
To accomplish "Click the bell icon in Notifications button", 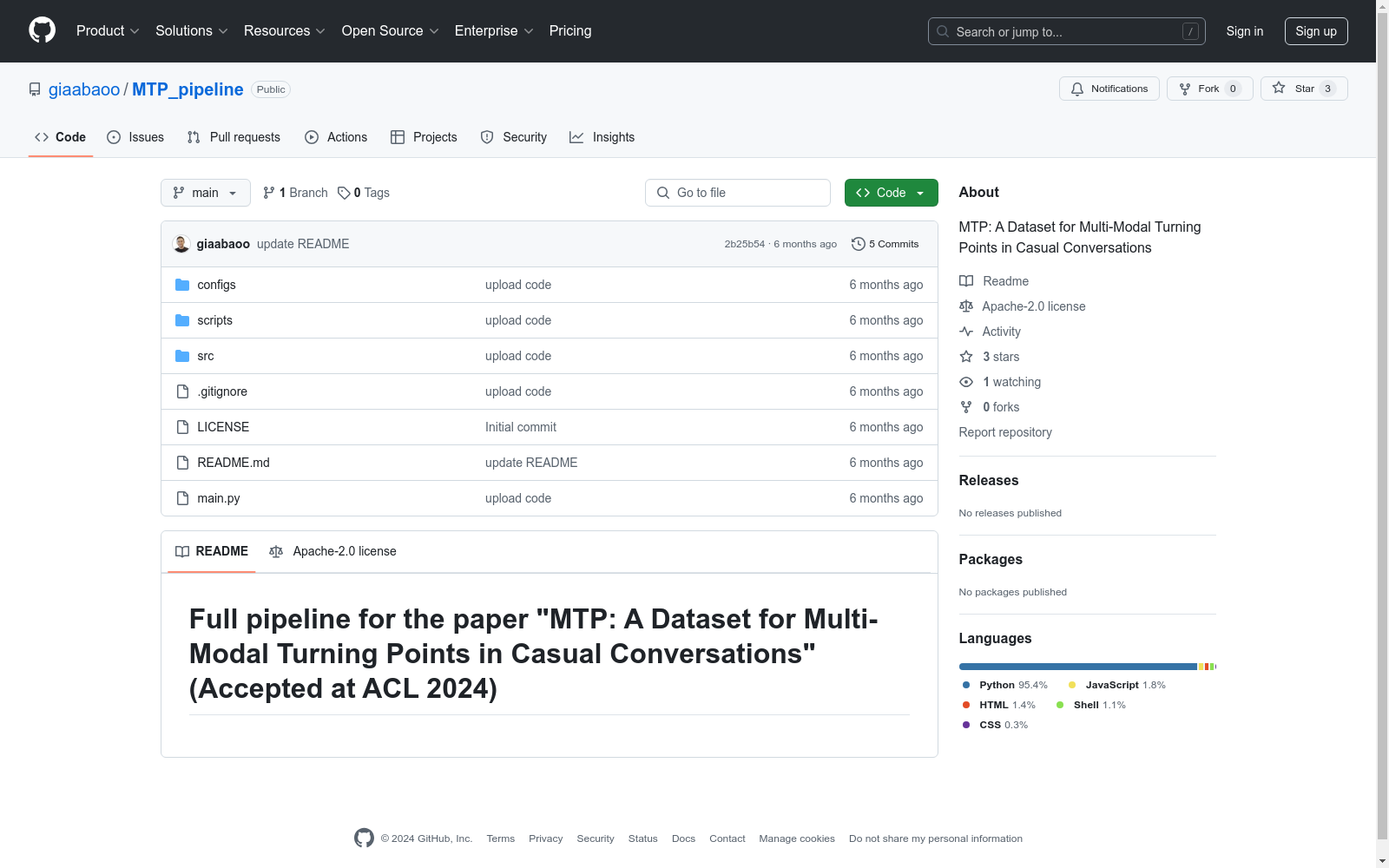I will pos(1077,89).
